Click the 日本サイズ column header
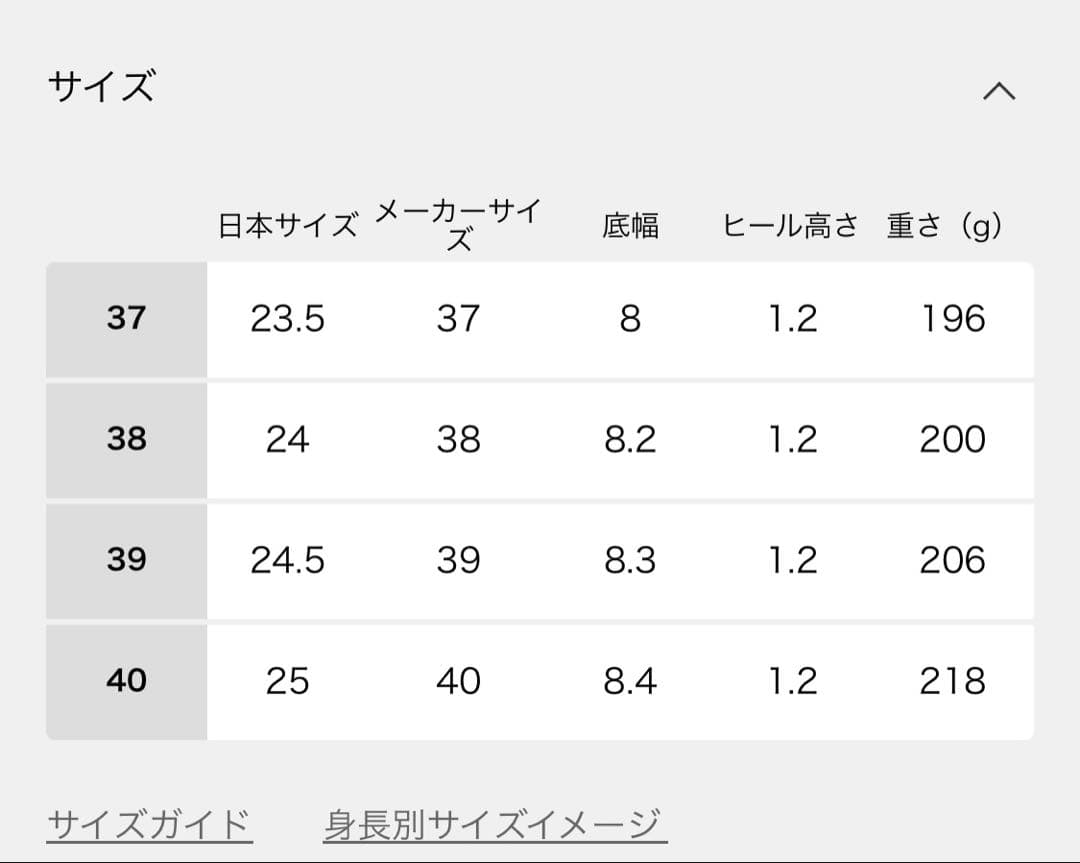 click(x=287, y=224)
